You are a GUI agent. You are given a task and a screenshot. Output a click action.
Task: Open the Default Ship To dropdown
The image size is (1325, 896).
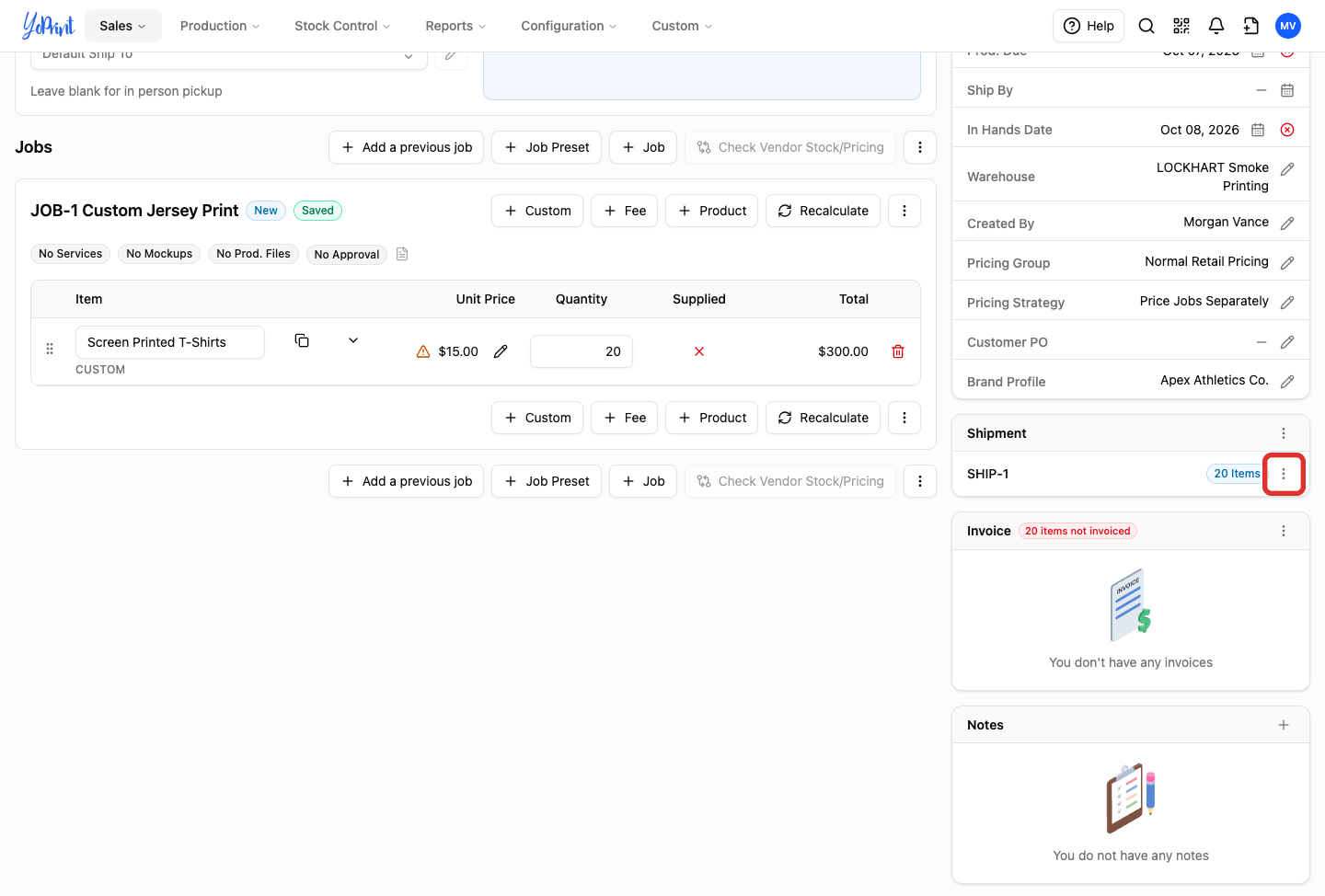pos(229,58)
